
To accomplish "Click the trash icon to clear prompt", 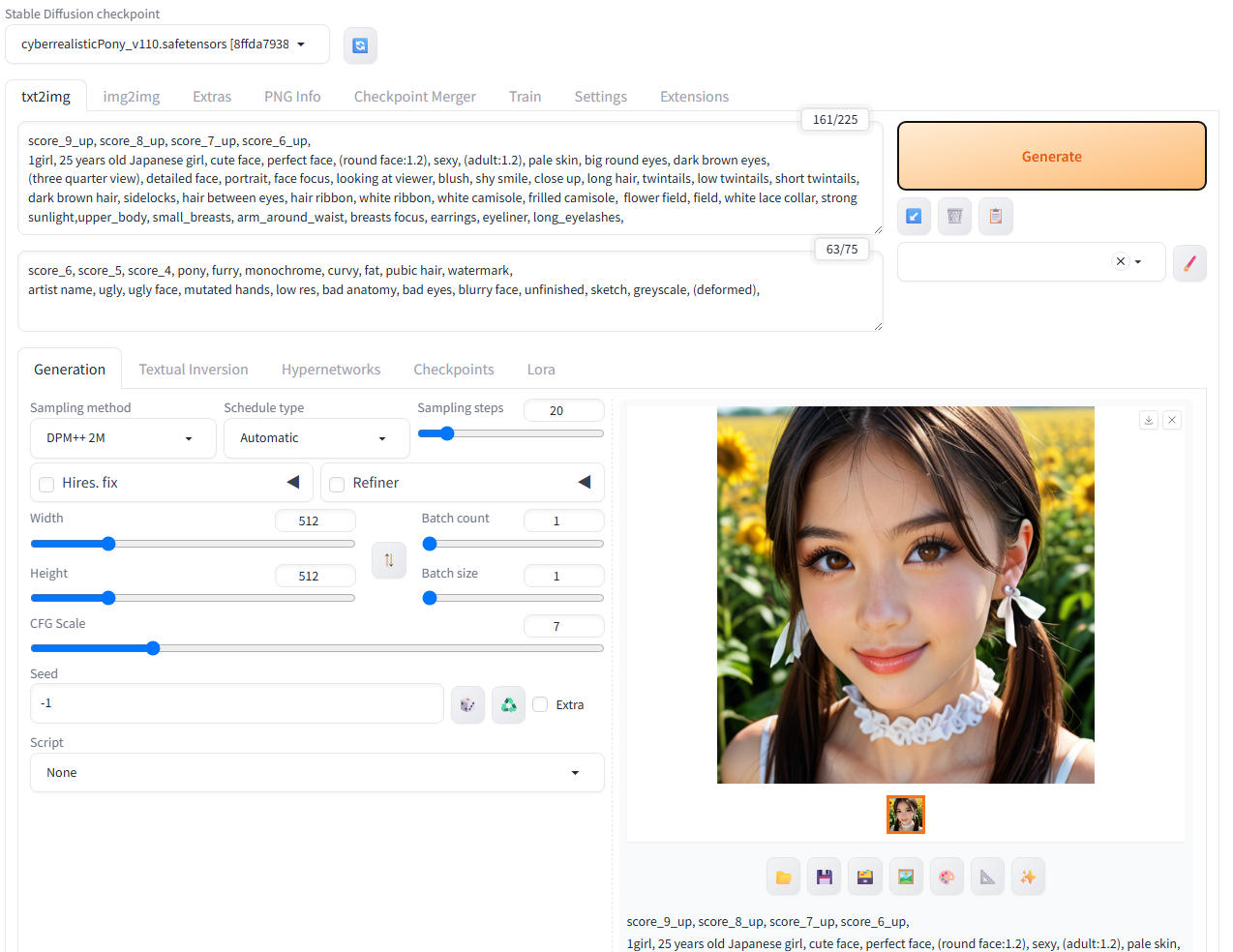I will pos(954,216).
